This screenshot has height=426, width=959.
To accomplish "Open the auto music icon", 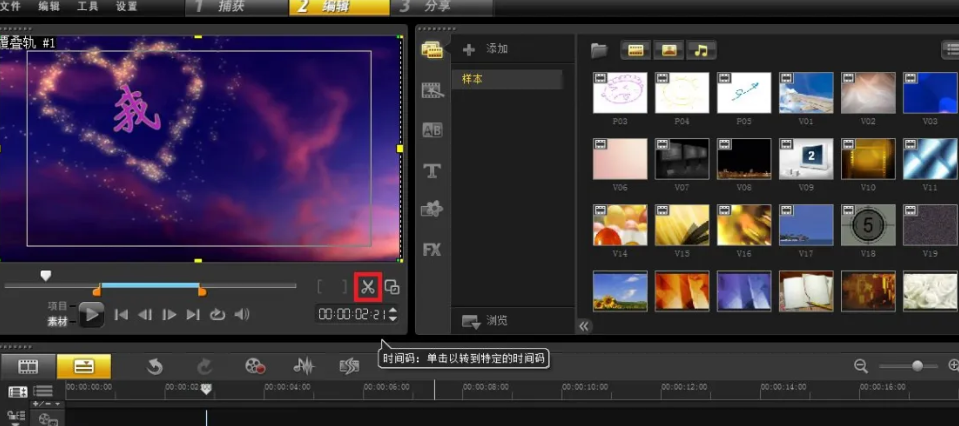I will [x=349, y=366].
